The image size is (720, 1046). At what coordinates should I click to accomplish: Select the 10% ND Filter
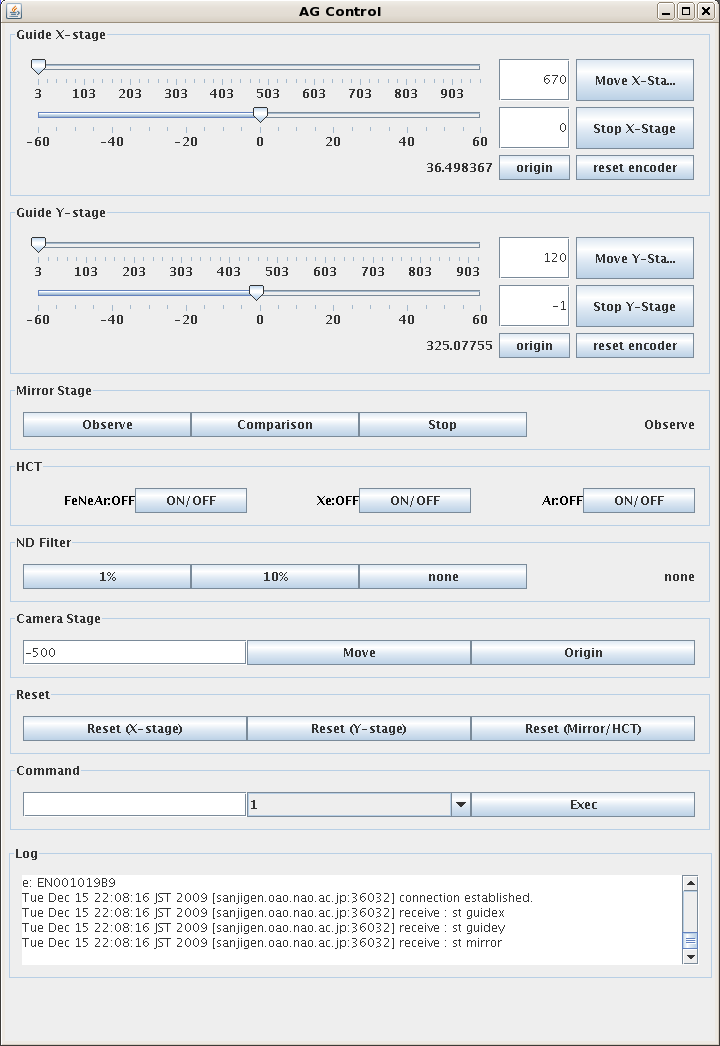point(275,576)
